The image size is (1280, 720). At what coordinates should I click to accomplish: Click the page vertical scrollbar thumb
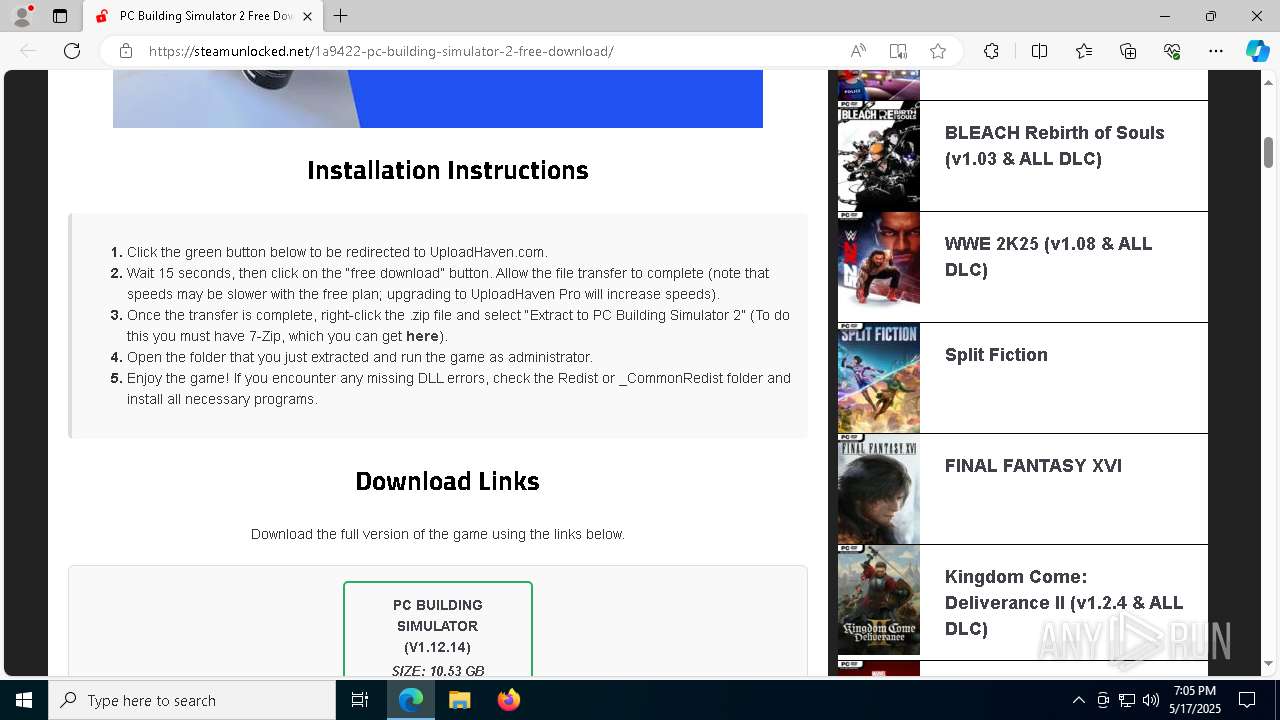pos(1268,152)
